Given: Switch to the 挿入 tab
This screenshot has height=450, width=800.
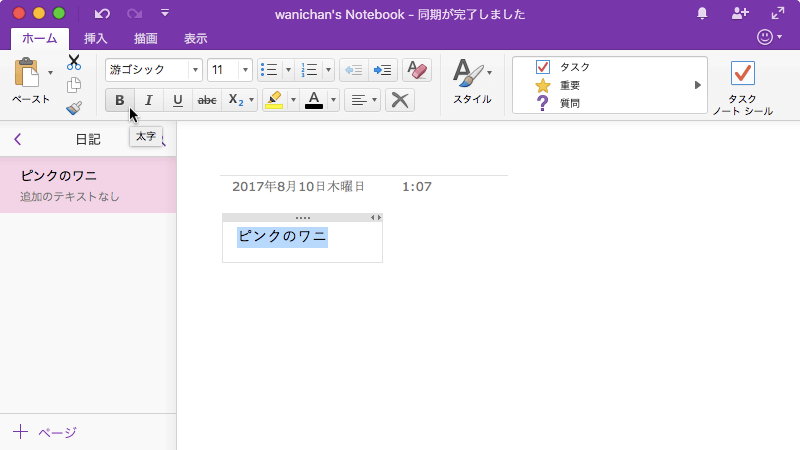Looking at the screenshot, I should (95, 38).
